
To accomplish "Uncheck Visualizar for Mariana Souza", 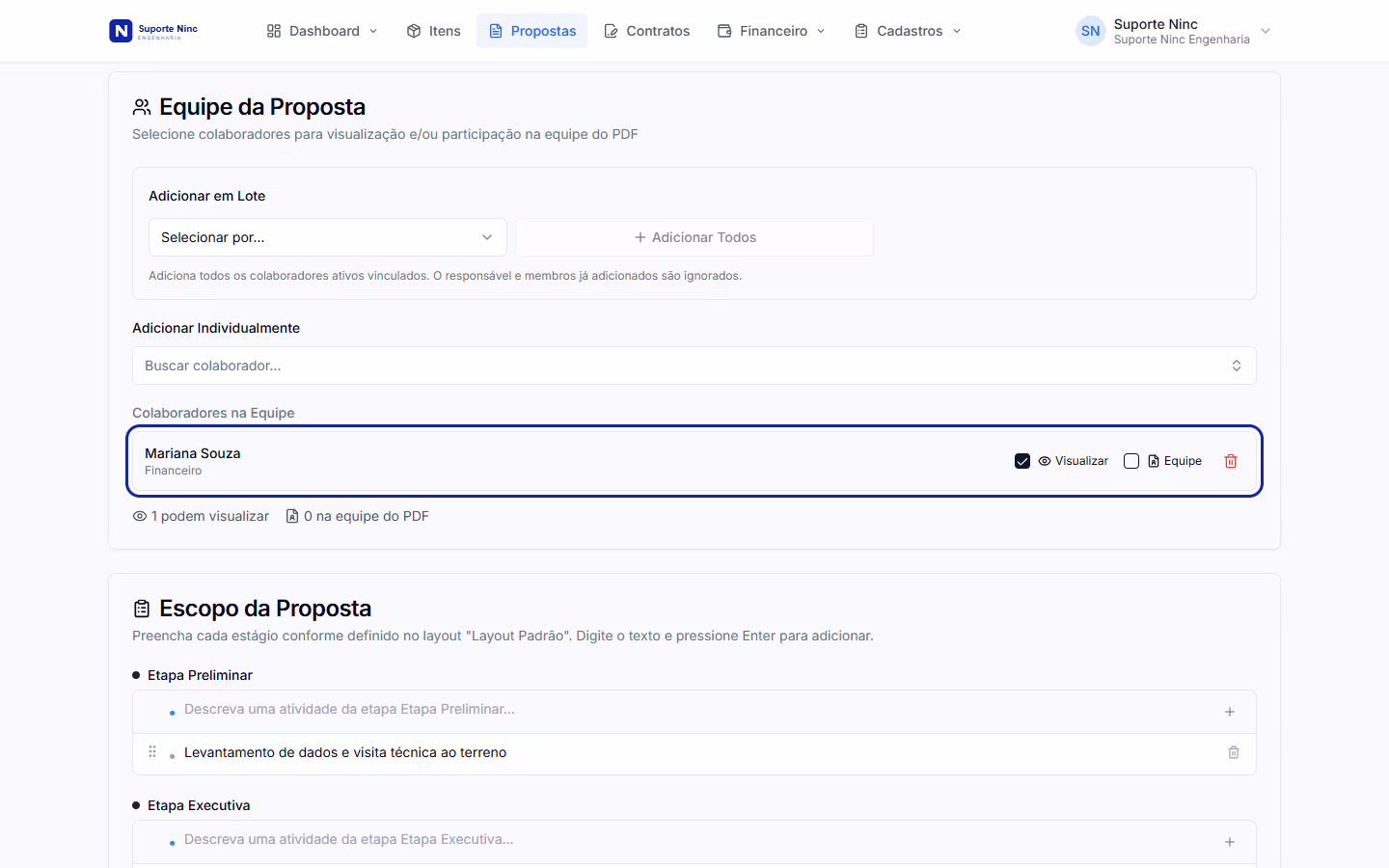I will point(1022,461).
